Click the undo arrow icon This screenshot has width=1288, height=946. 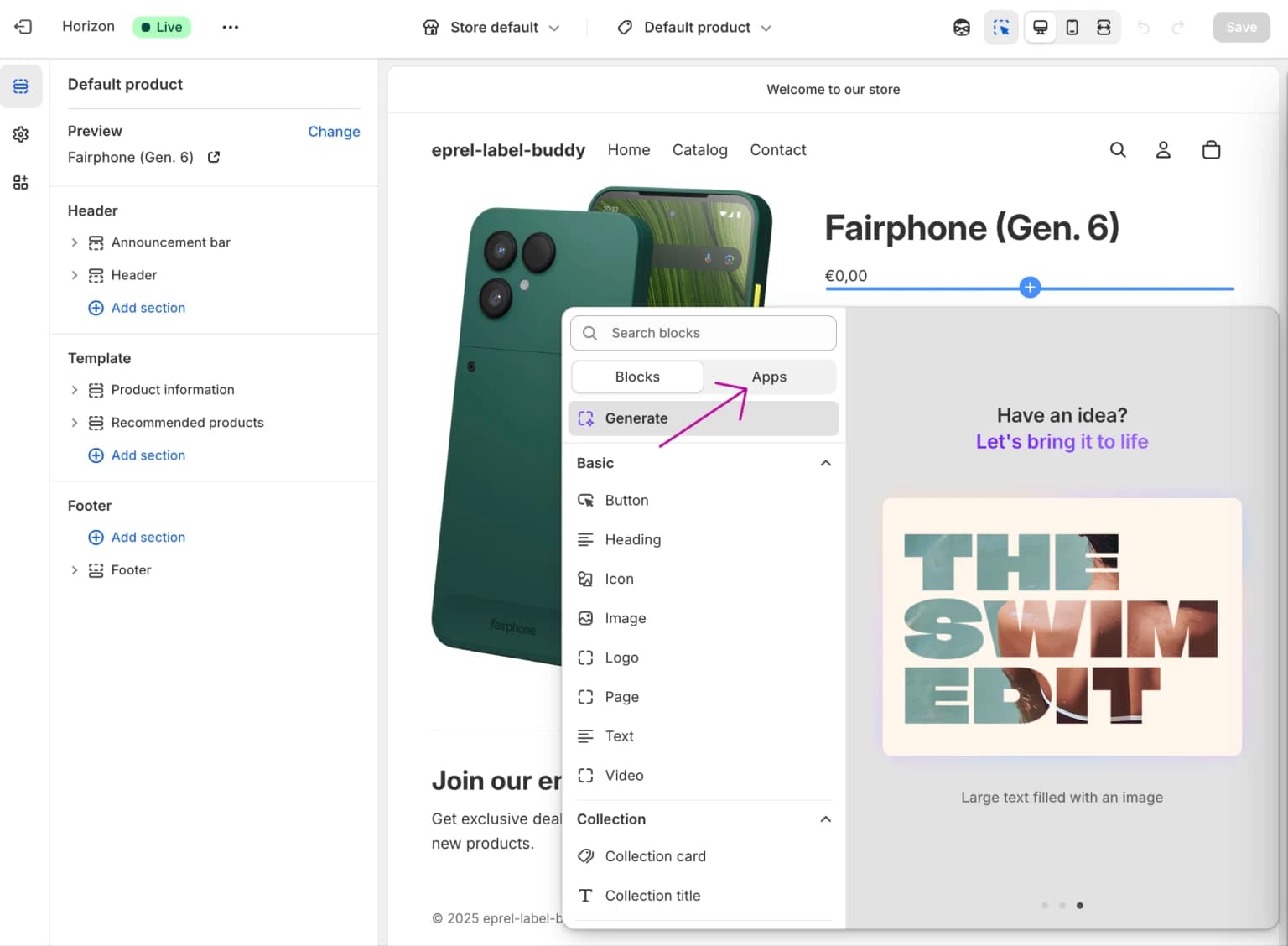[1143, 27]
